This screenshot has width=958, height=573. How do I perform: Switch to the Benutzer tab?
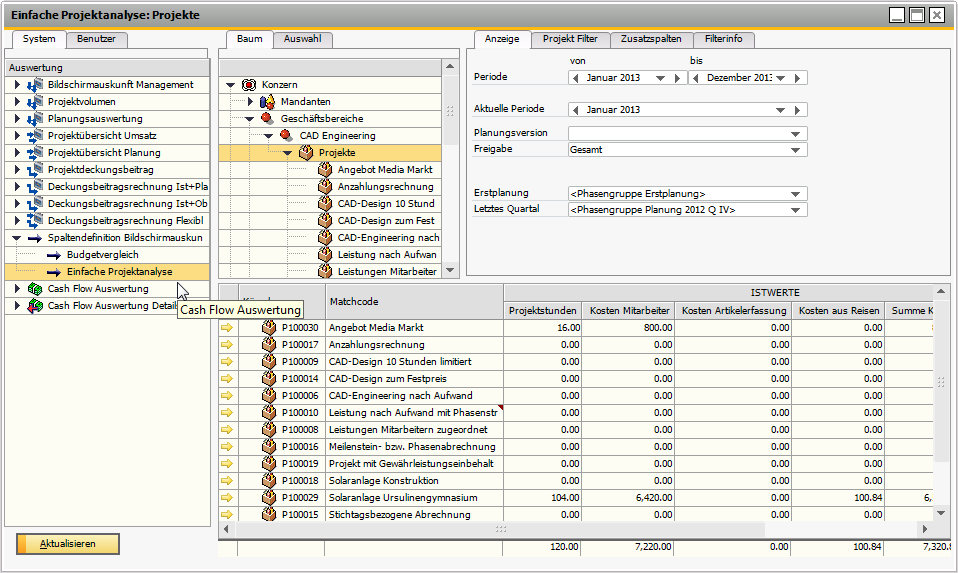[x=96, y=39]
